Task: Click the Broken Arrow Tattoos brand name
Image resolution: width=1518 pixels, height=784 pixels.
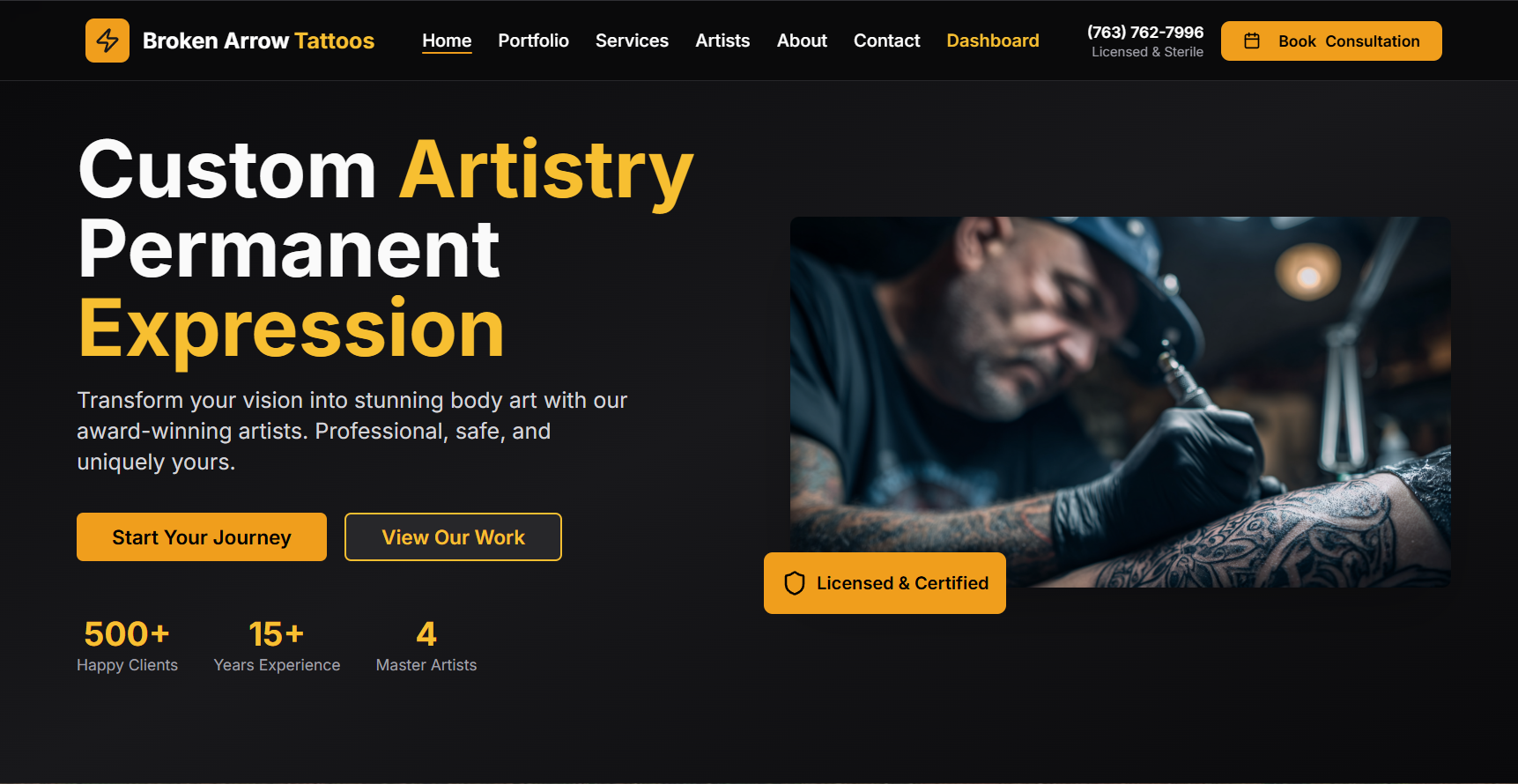Action: (258, 41)
